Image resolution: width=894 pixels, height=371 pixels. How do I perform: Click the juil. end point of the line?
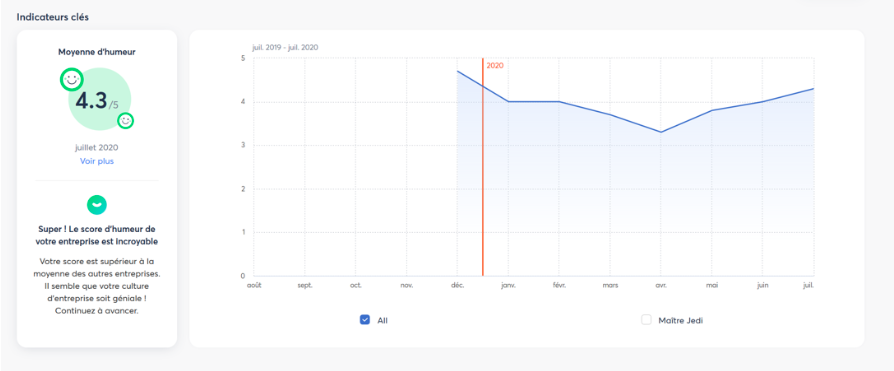814,88
